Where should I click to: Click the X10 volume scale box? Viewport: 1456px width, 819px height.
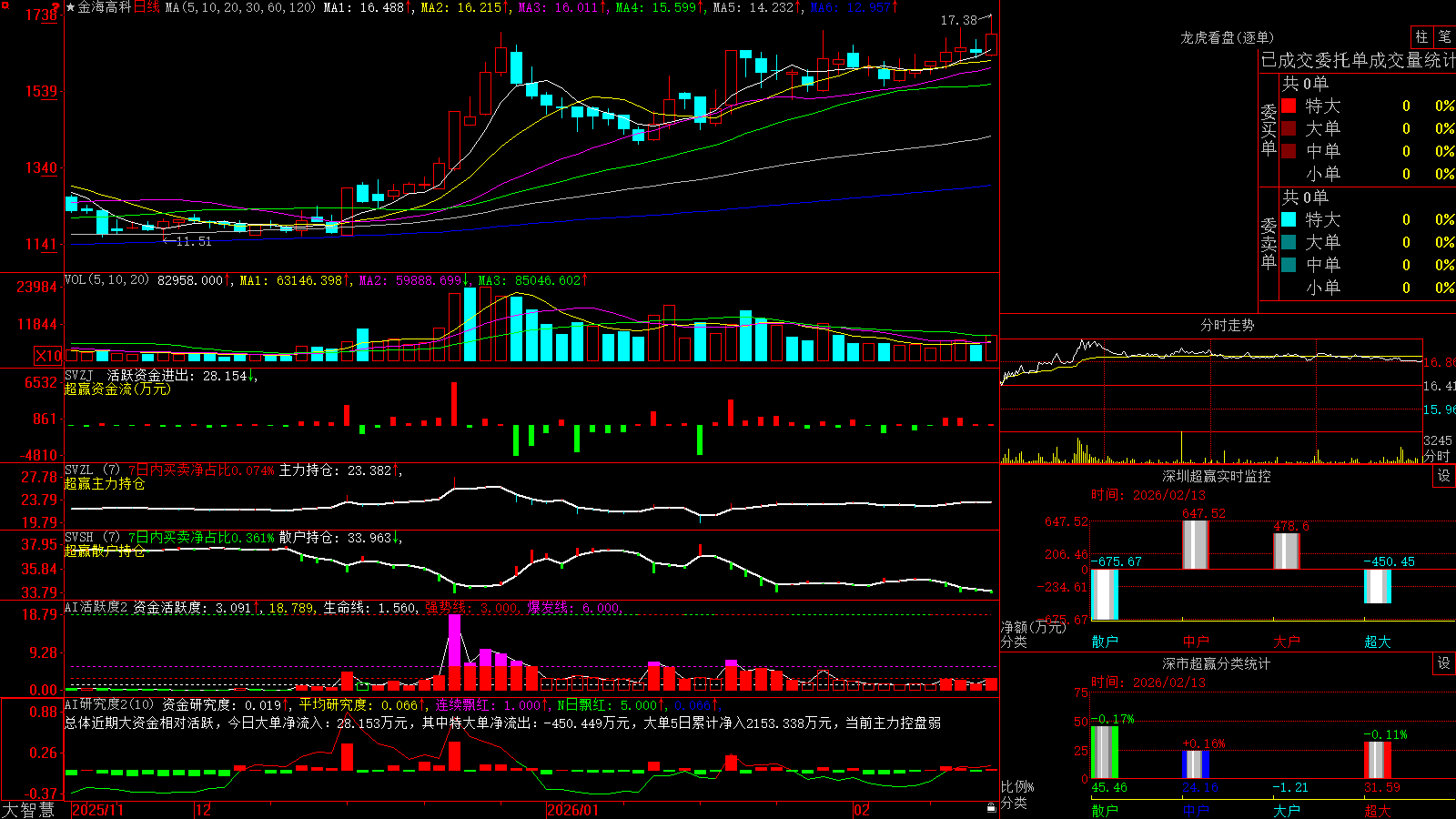pos(48,356)
